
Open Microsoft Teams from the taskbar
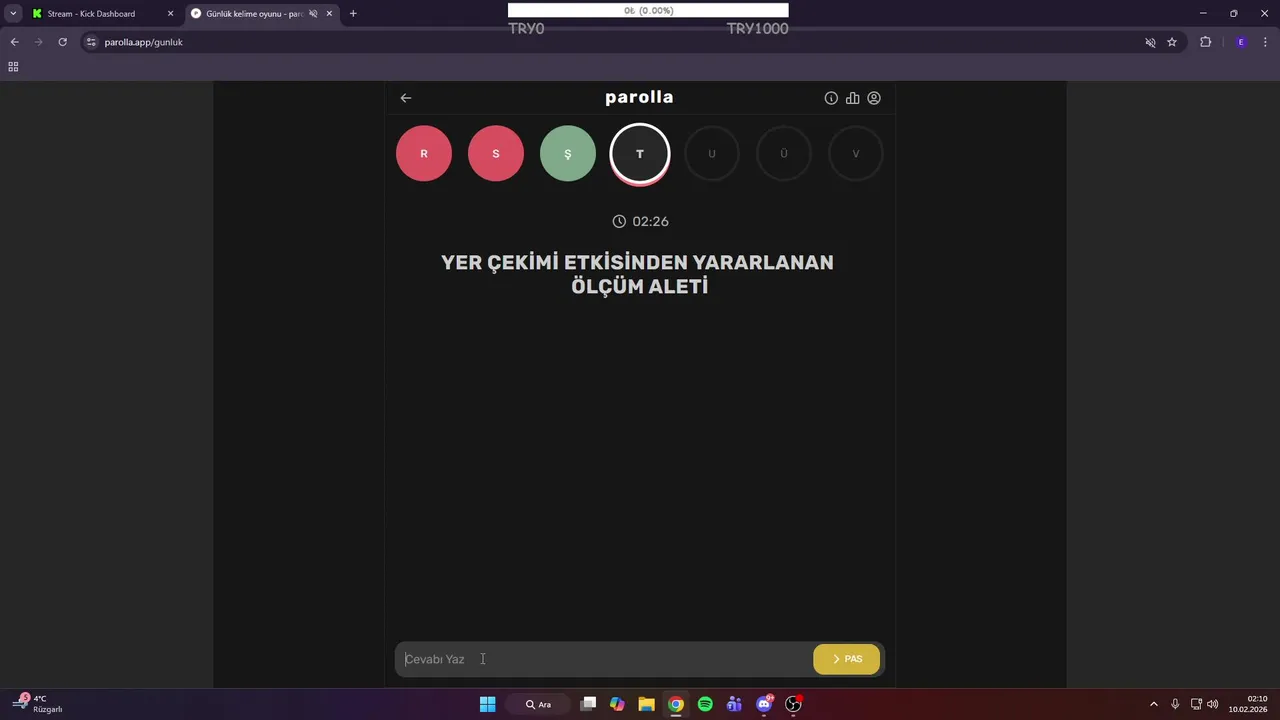click(x=734, y=704)
